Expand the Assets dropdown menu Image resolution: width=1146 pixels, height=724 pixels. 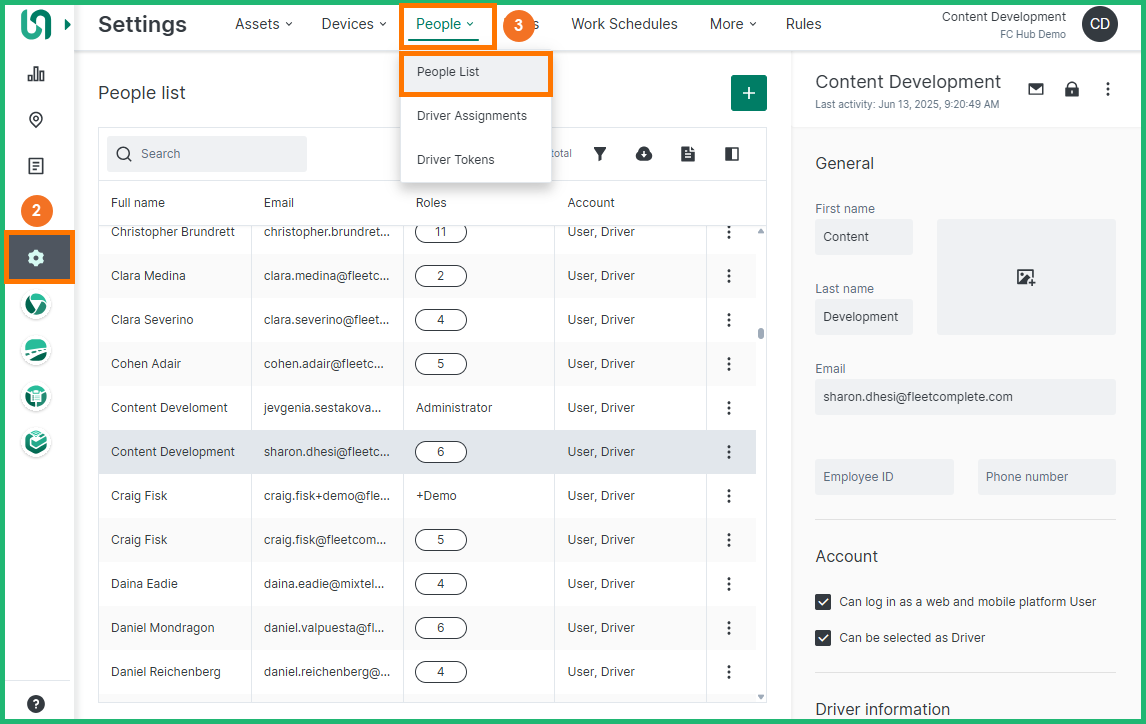pyautogui.click(x=264, y=24)
